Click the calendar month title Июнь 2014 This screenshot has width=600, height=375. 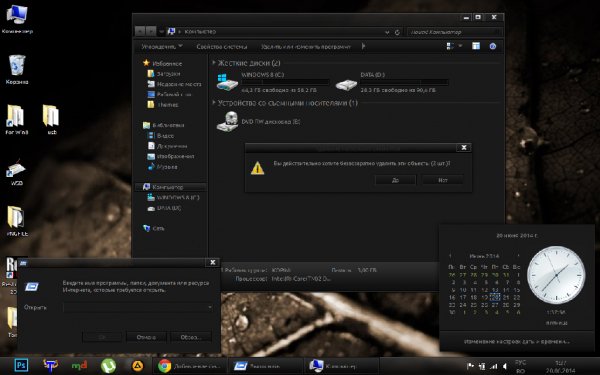(484, 256)
